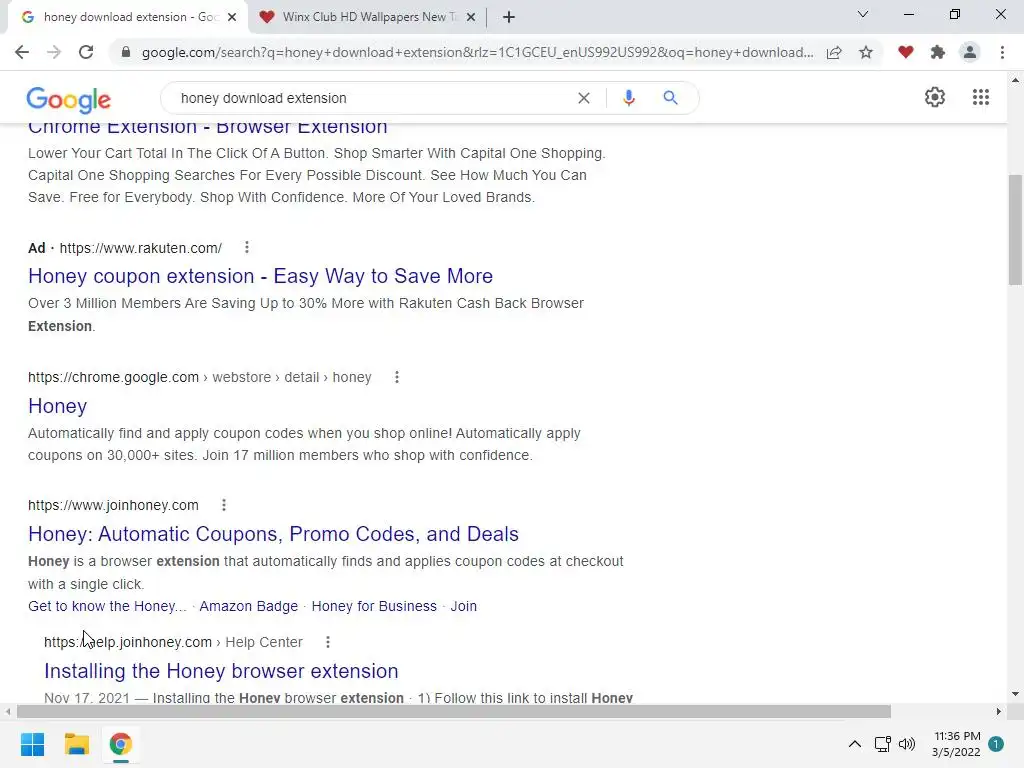
Task: Open Installing the Honey browser extension
Action: click(x=221, y=671)
